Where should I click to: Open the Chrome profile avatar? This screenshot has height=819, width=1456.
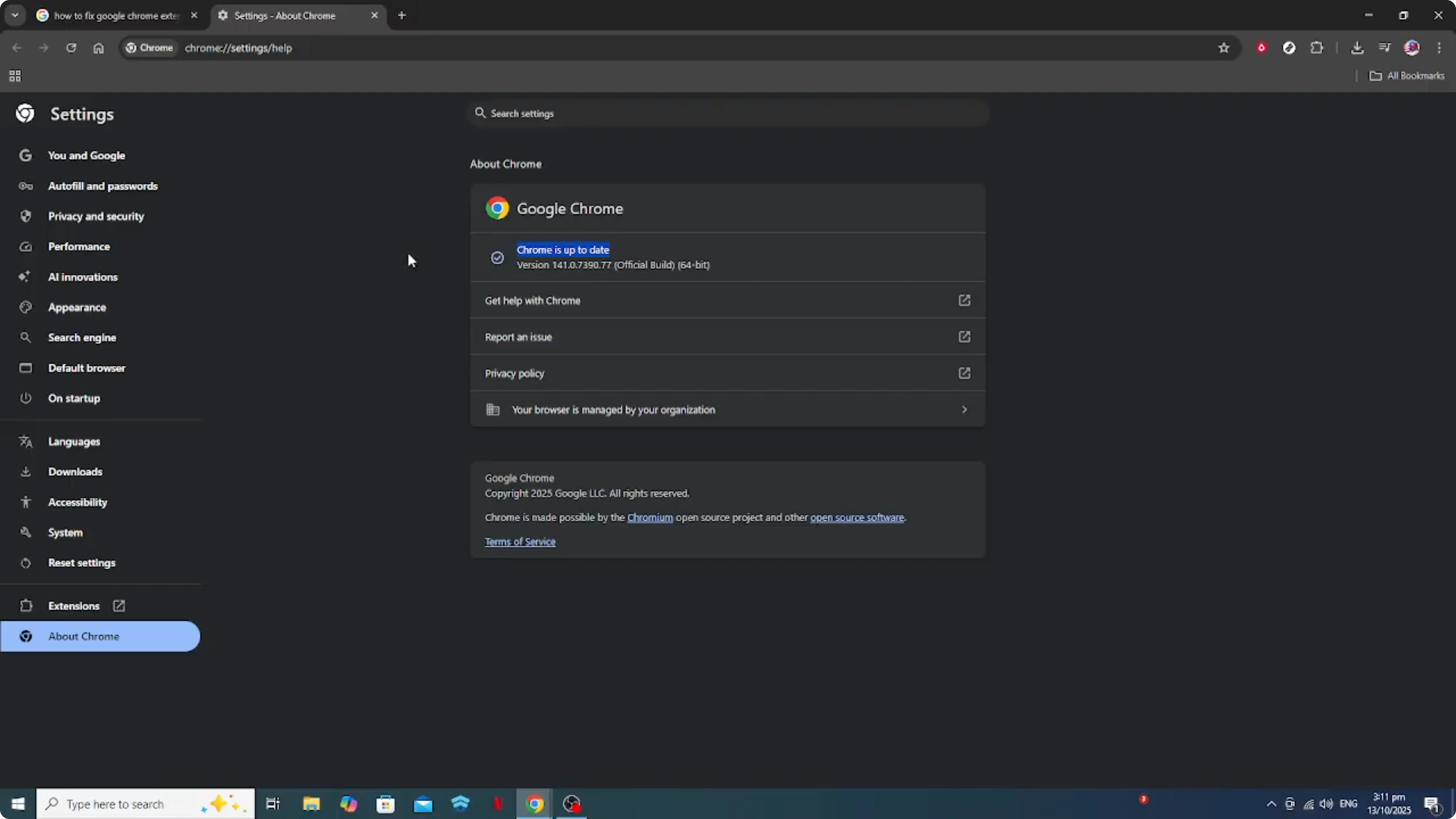(x=1412, y=47)
